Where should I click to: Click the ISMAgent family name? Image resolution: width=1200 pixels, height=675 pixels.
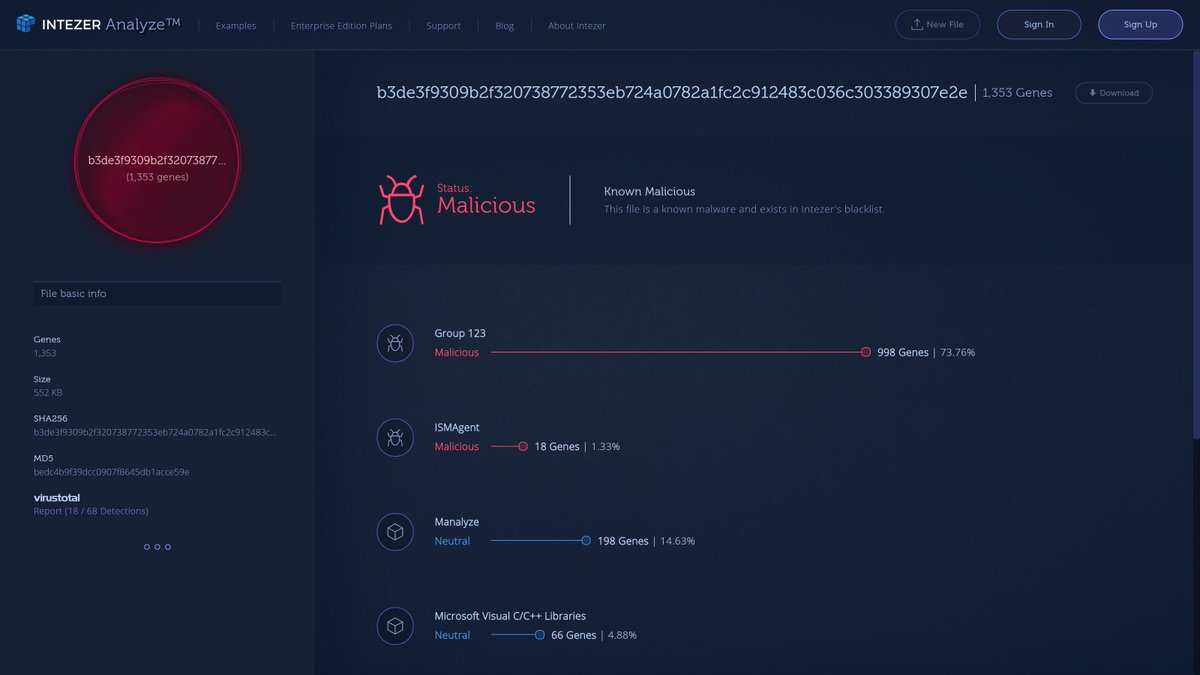457,427
